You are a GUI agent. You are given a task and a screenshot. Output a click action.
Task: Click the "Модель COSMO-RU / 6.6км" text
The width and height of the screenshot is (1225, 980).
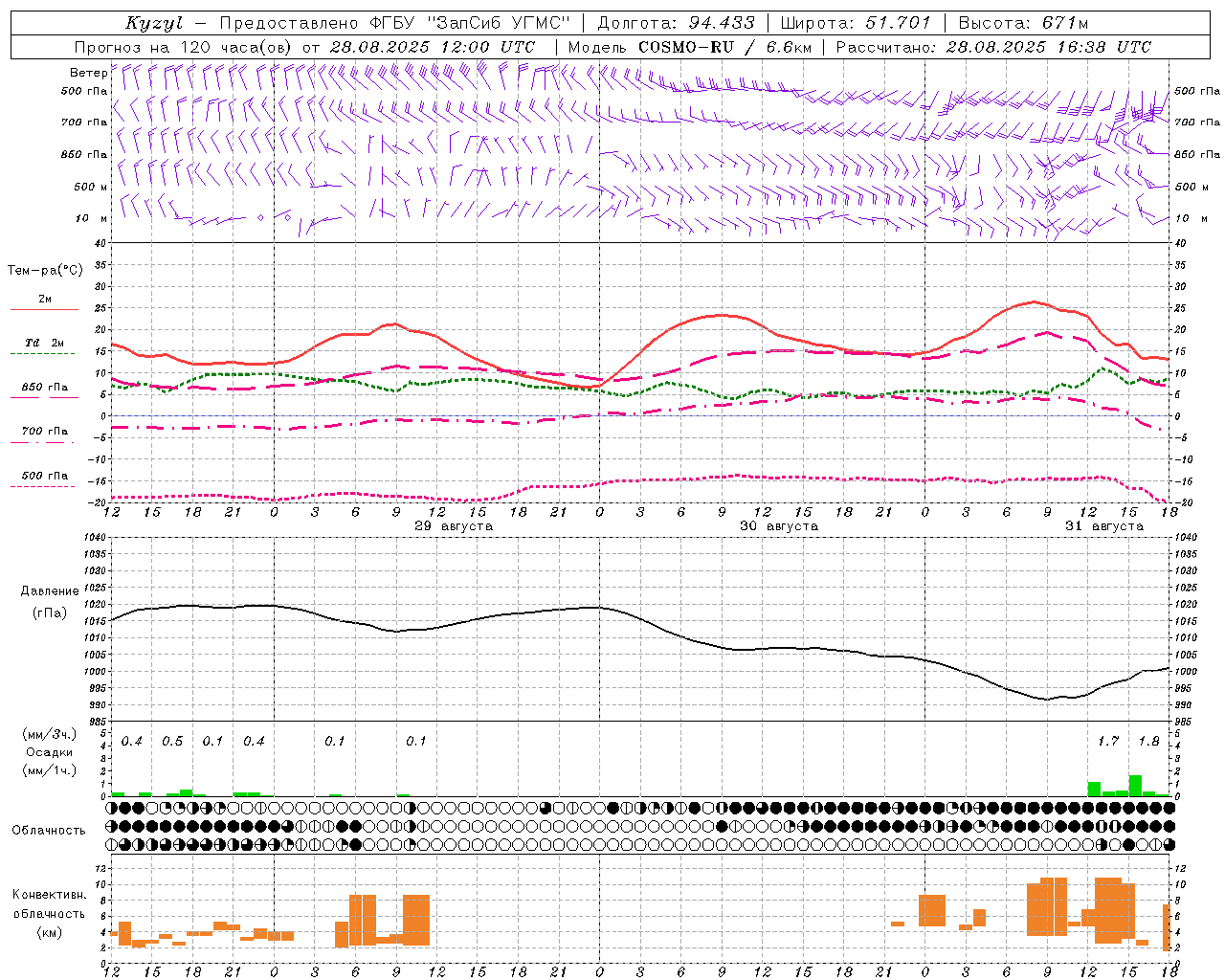pyautogui.click(x=690, y=47)
